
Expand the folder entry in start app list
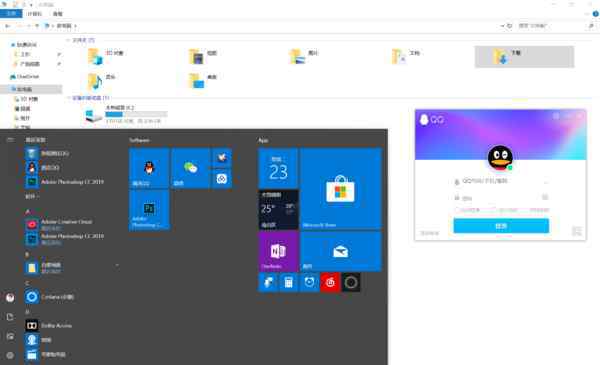[x=117, y=265]
